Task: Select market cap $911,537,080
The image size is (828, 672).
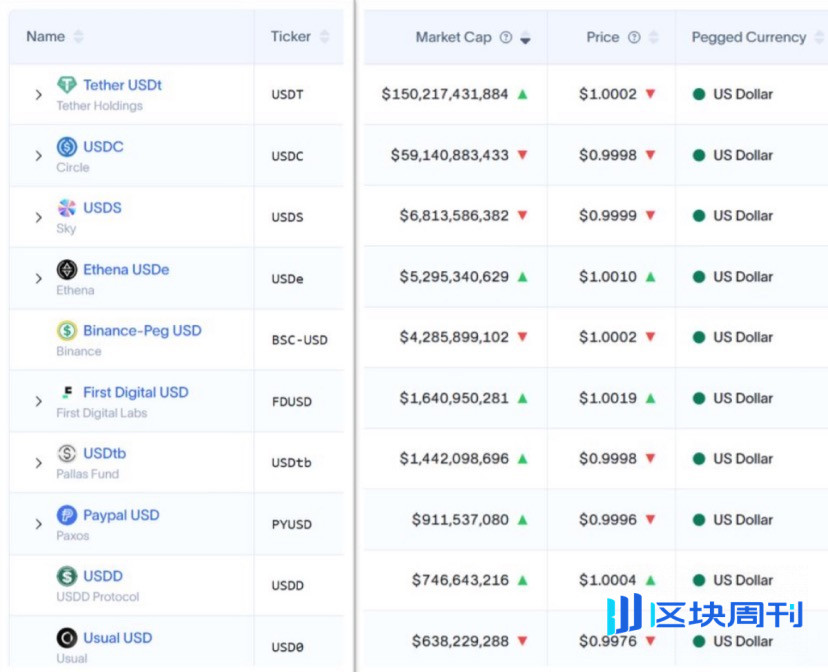Action: coord(460,519)
